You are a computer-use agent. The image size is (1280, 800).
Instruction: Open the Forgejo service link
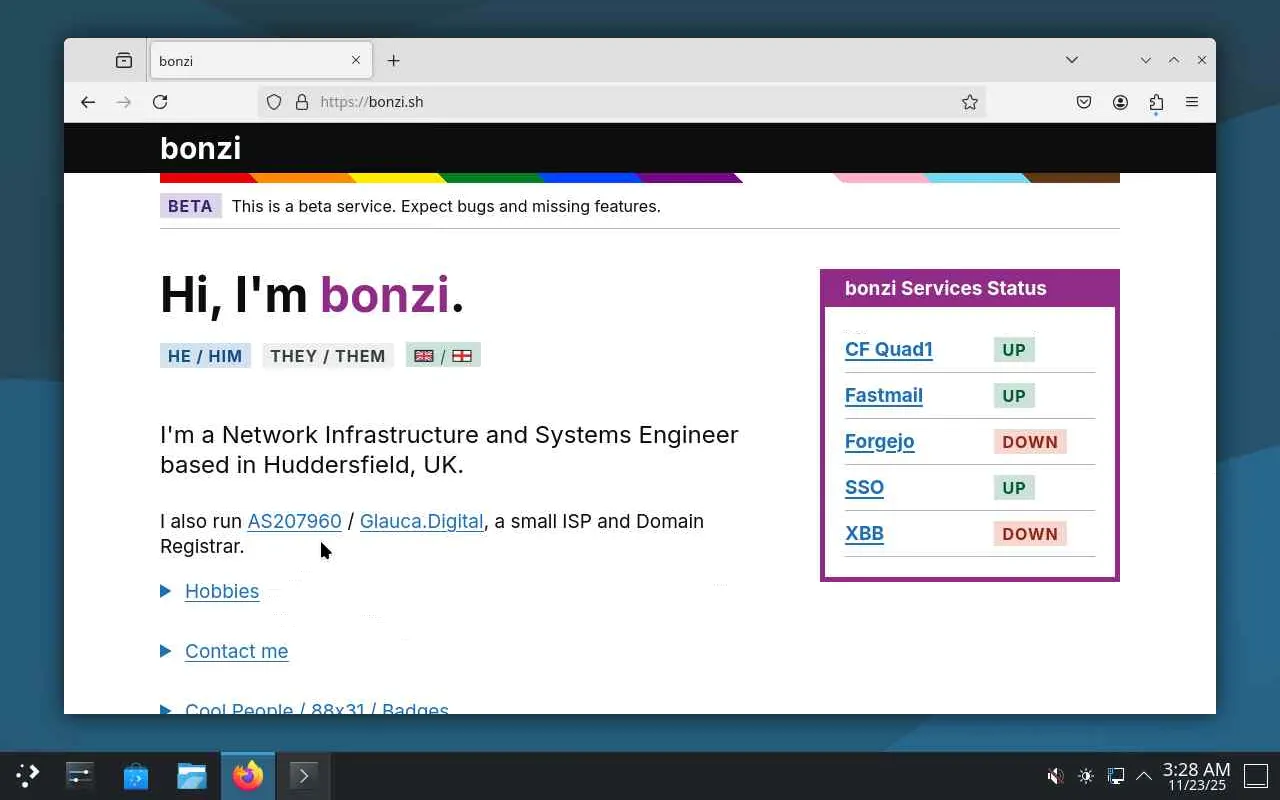[879, 441]
